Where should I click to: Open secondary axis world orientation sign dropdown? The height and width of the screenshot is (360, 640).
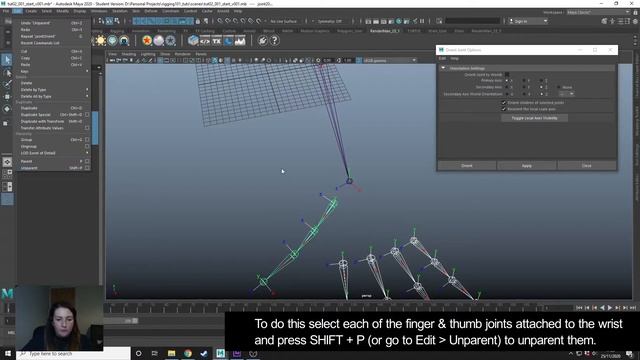[567, 94]
